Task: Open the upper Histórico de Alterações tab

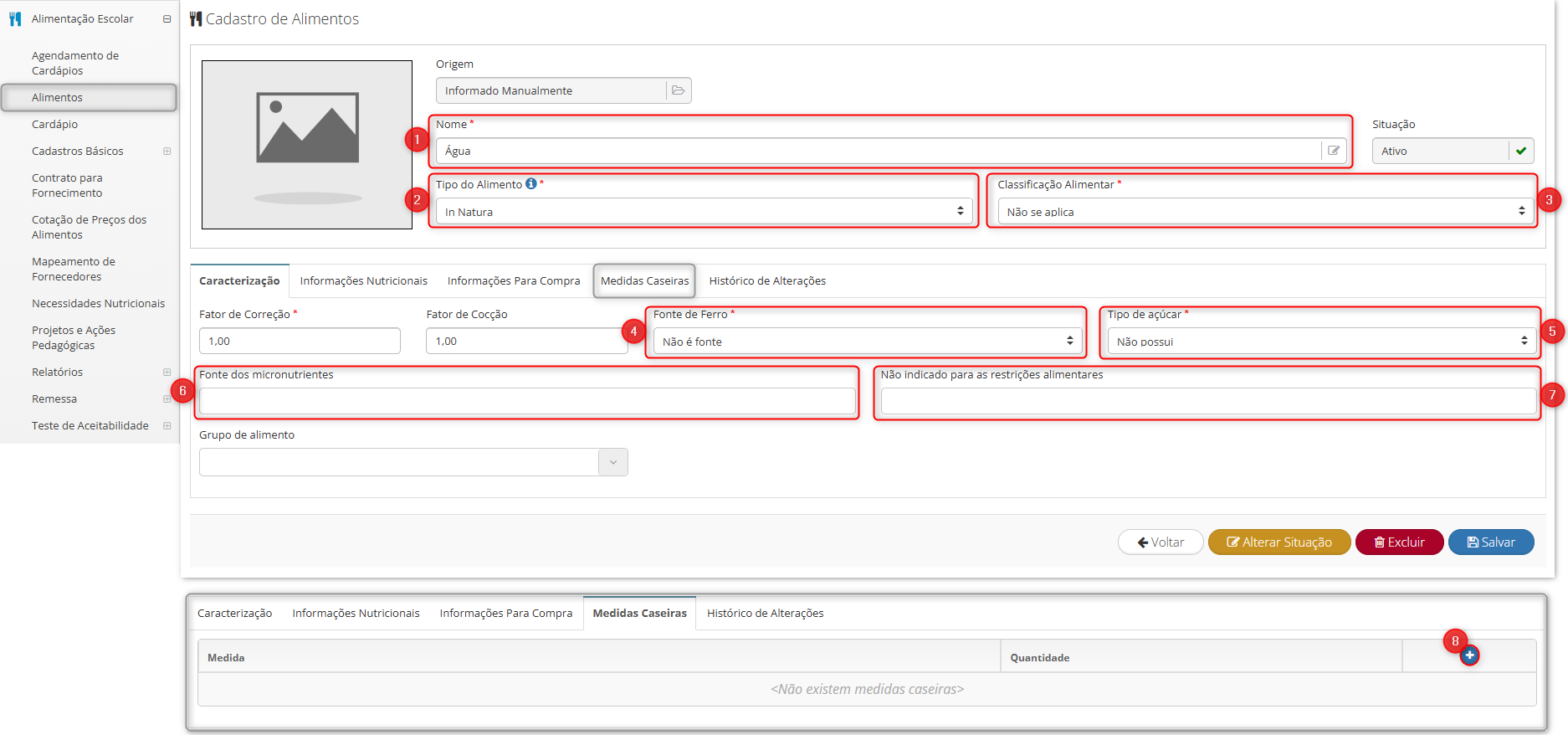Action: click(x=767, y=281)
